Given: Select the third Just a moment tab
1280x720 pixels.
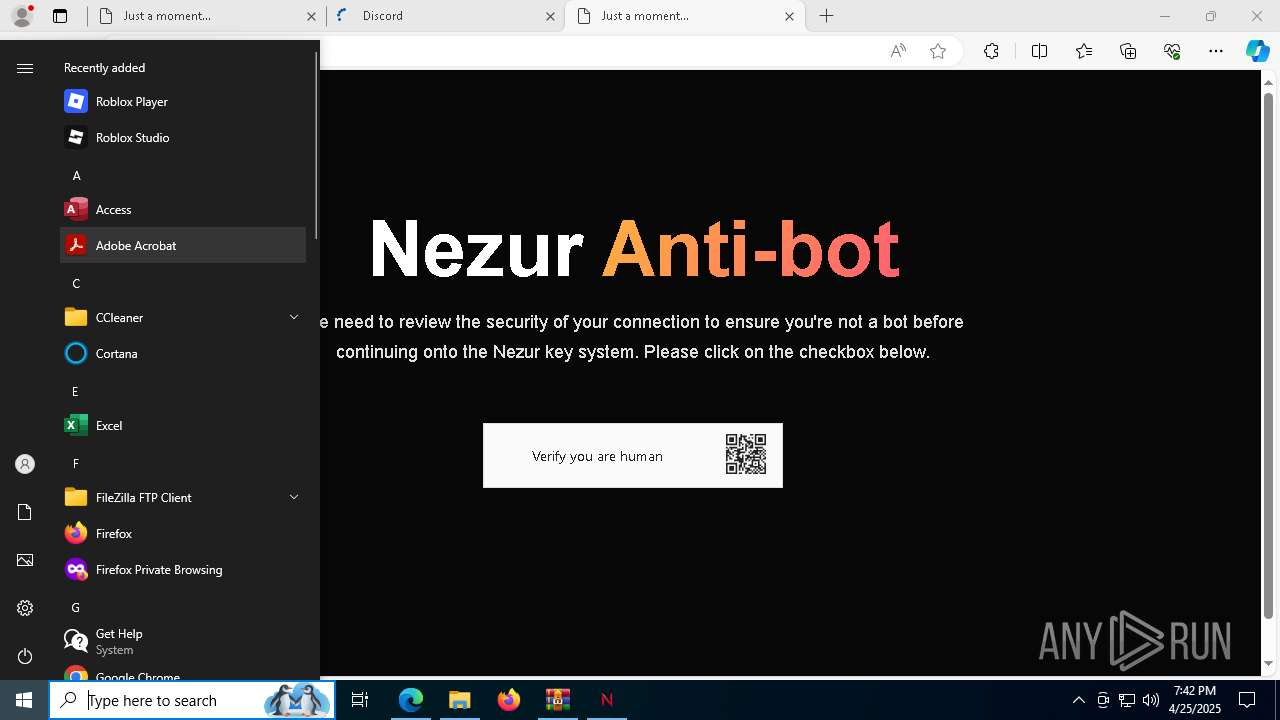Looking at the screenshot, I should (685, 16).
